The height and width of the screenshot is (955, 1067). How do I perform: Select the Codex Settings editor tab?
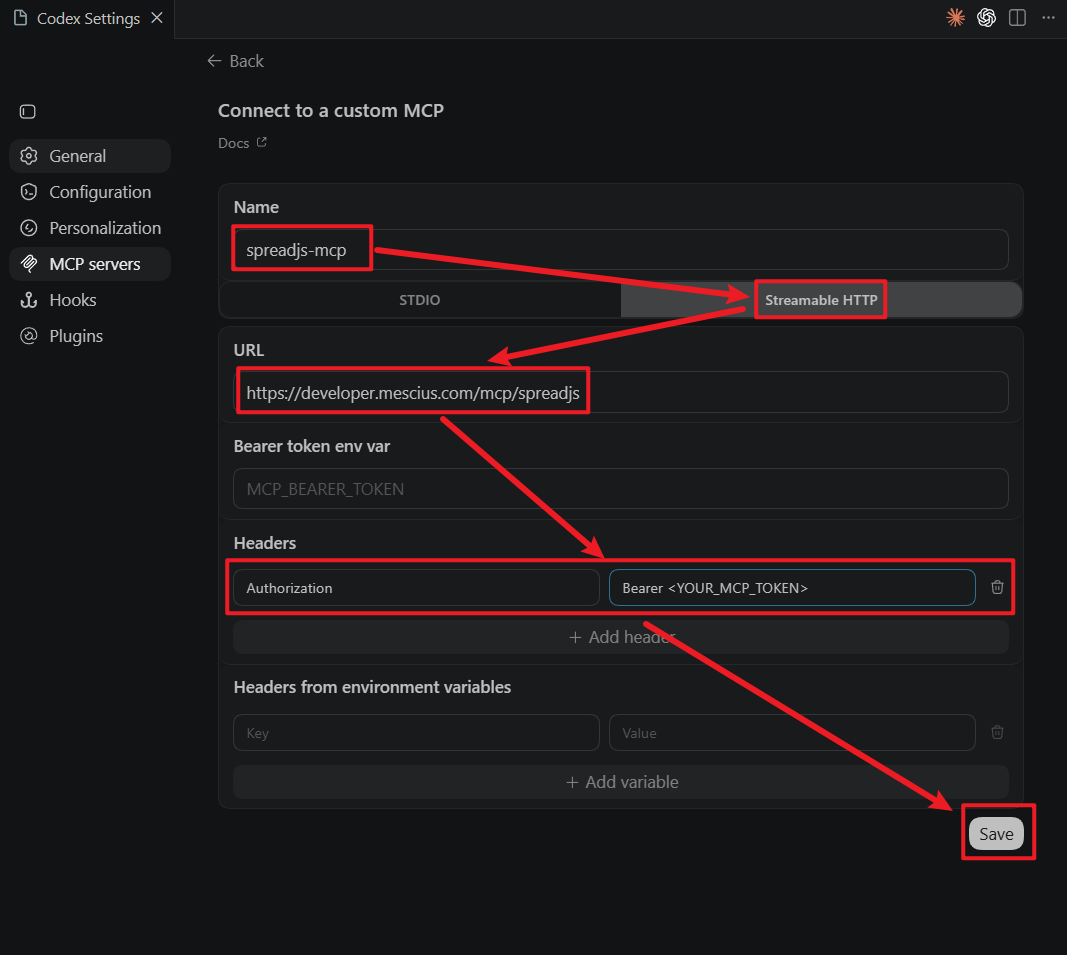point(87,18)
